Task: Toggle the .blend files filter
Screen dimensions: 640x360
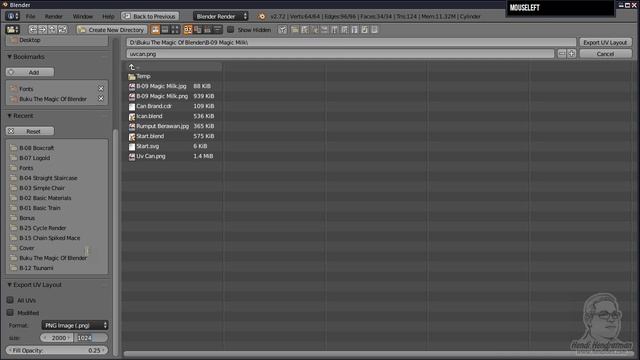Action: click(x=305, y=29)
